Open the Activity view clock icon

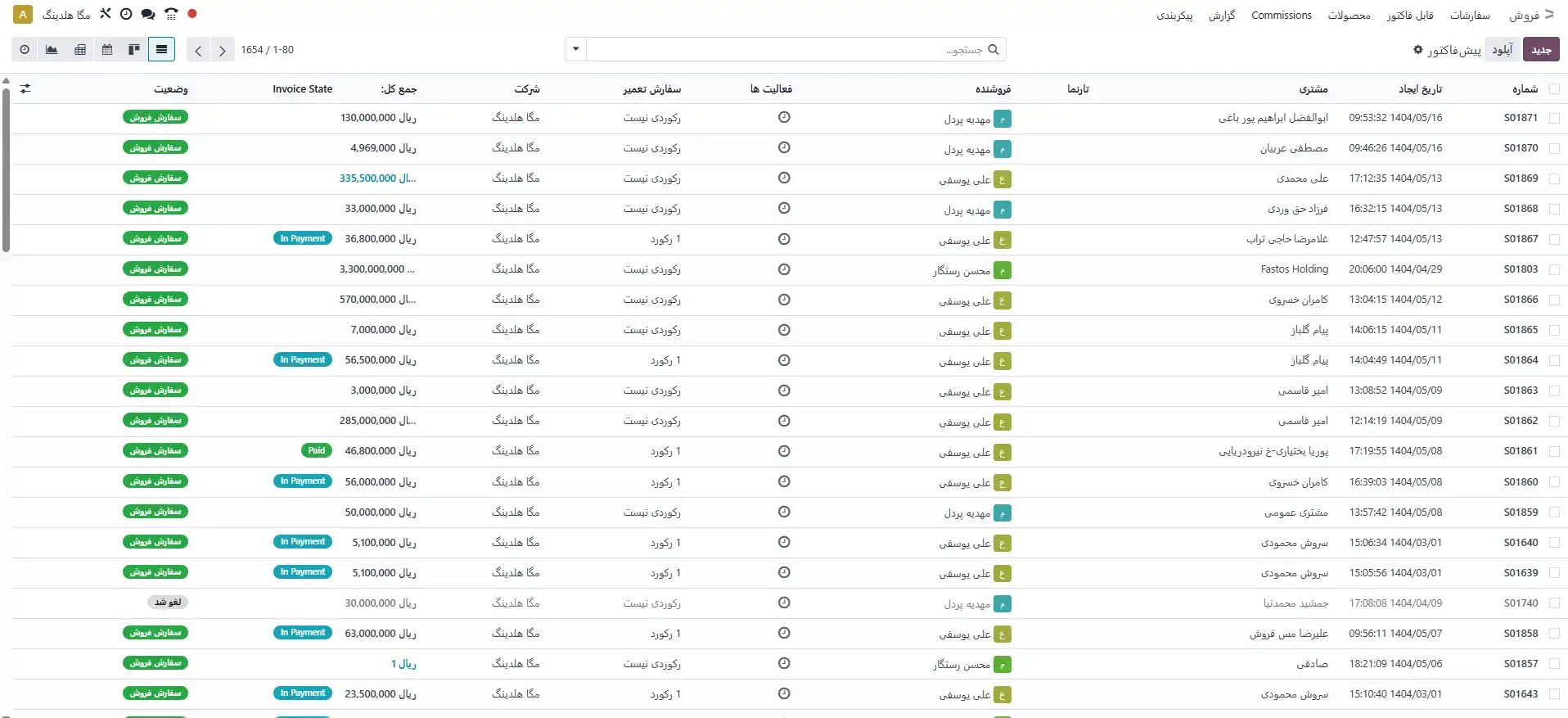pos(25,50)
